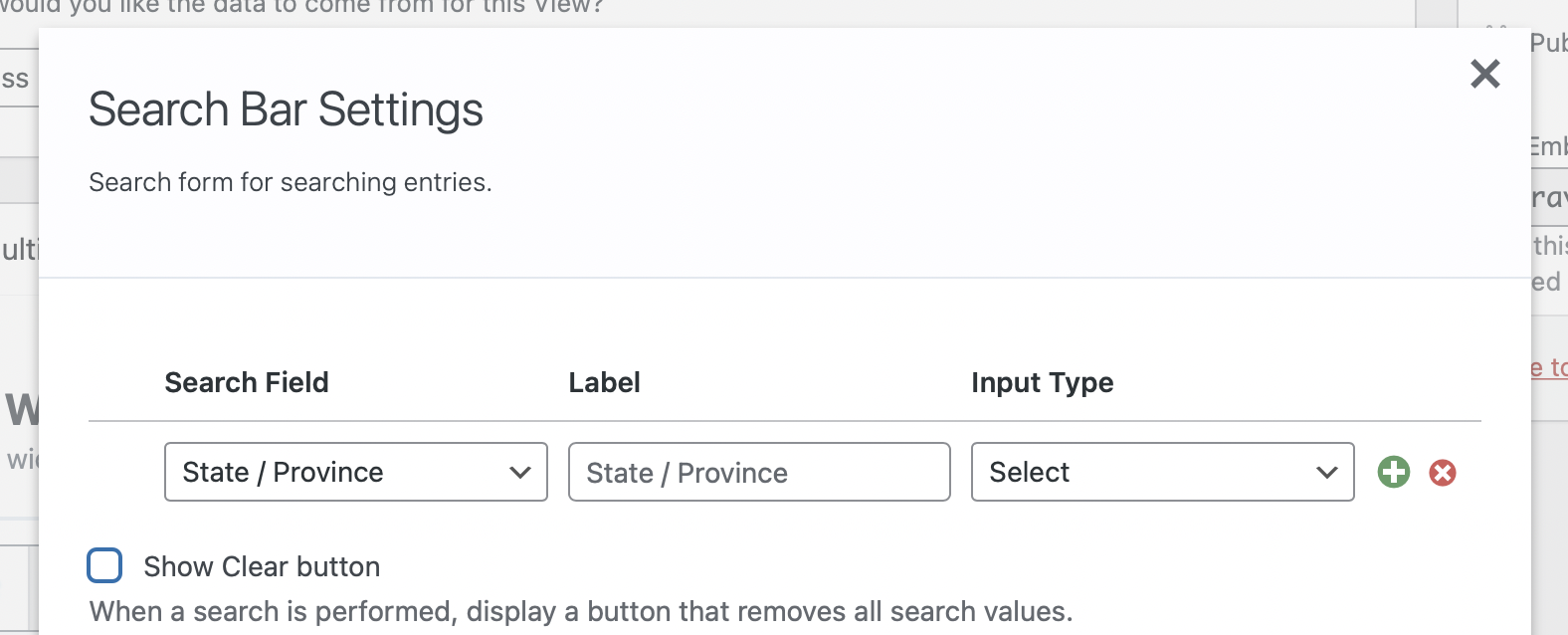Enable the Show Clear button checkbox
Image resolution: width=1568 pixels, height=635 pixels.
(x=104, y=565)
